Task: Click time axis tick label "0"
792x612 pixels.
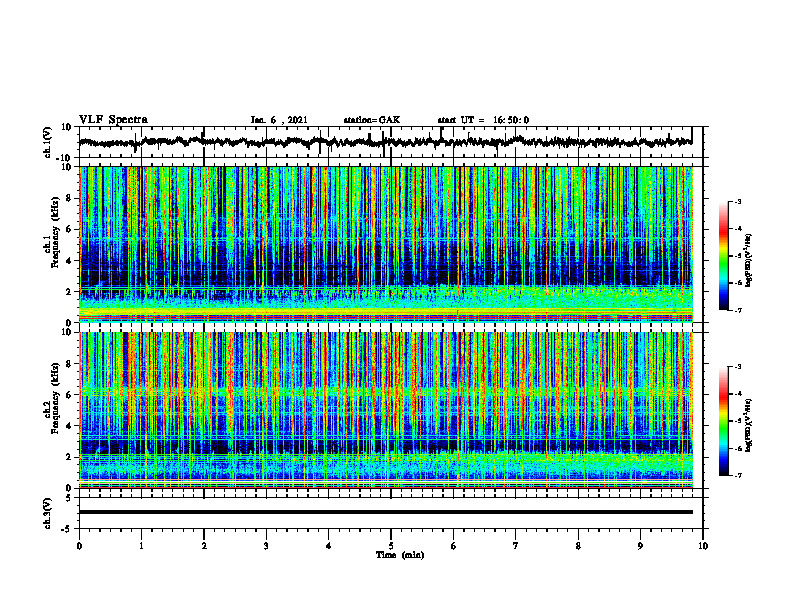Action: (x=79, y=546)
